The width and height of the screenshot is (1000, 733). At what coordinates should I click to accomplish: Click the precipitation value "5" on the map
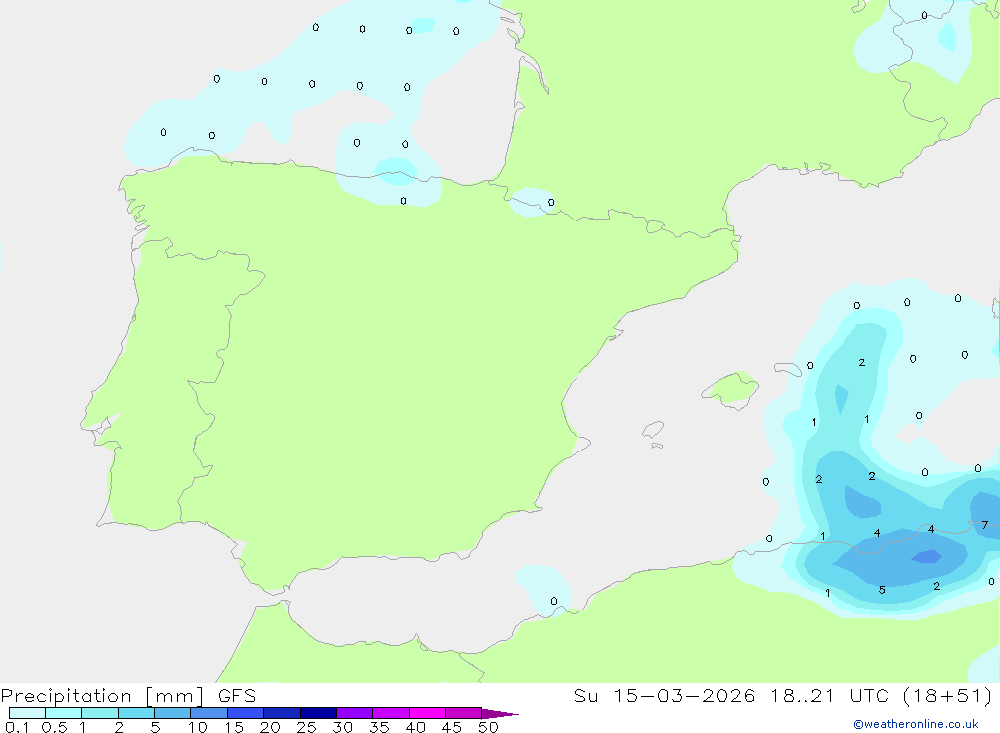pos(882,590)
